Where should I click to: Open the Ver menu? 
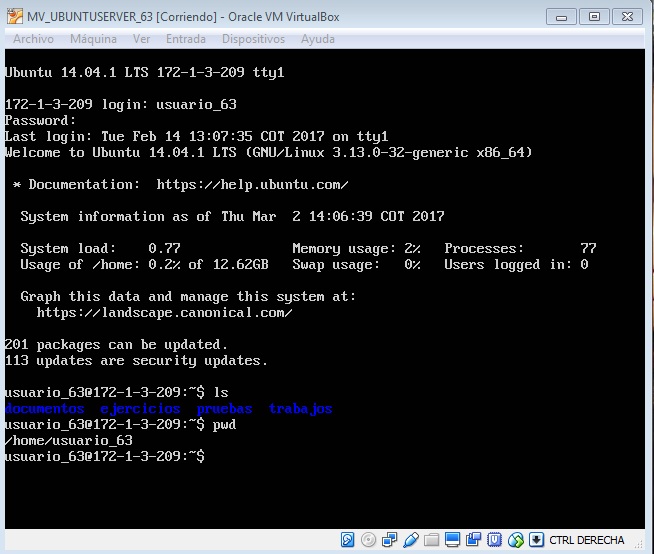[x=141, y=39]
